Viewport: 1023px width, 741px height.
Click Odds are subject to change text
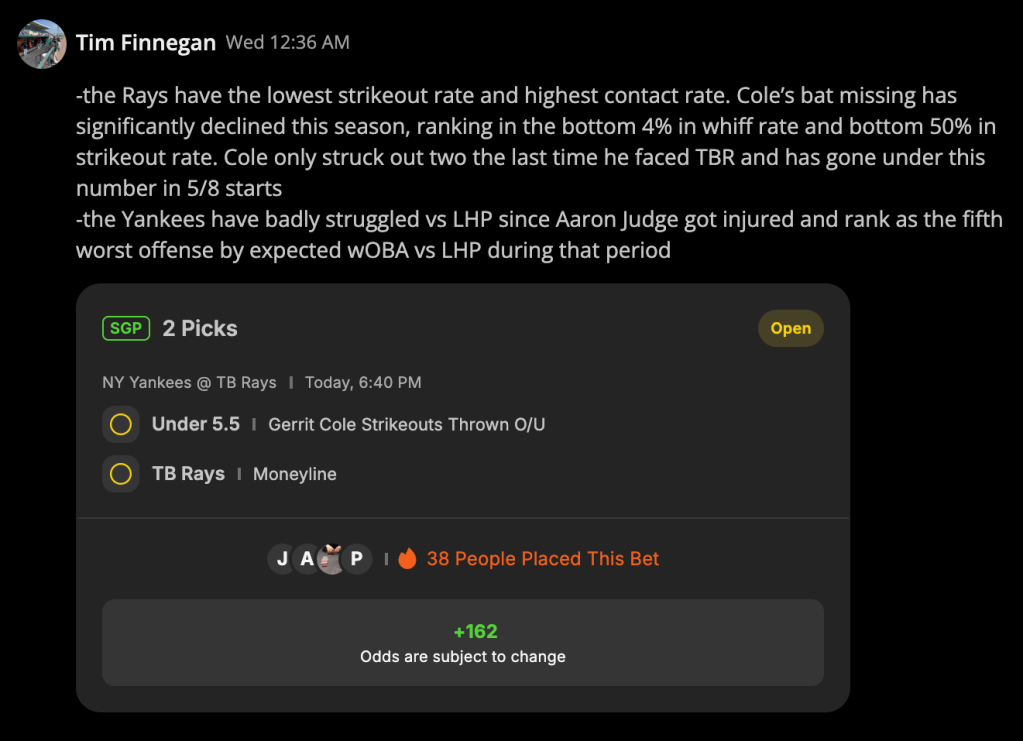tap(463, 657)
